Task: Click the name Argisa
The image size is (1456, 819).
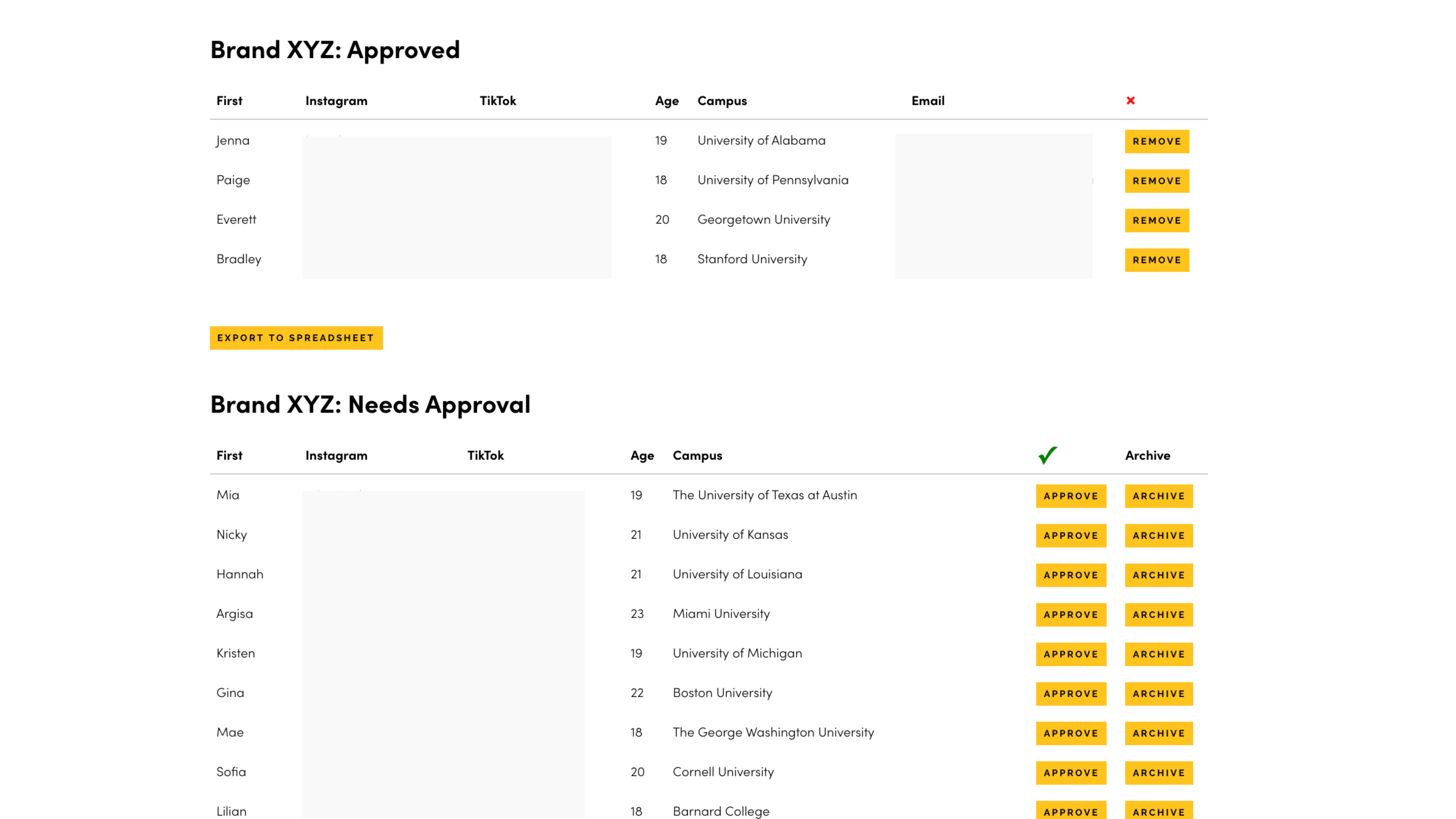Action: 235,615
